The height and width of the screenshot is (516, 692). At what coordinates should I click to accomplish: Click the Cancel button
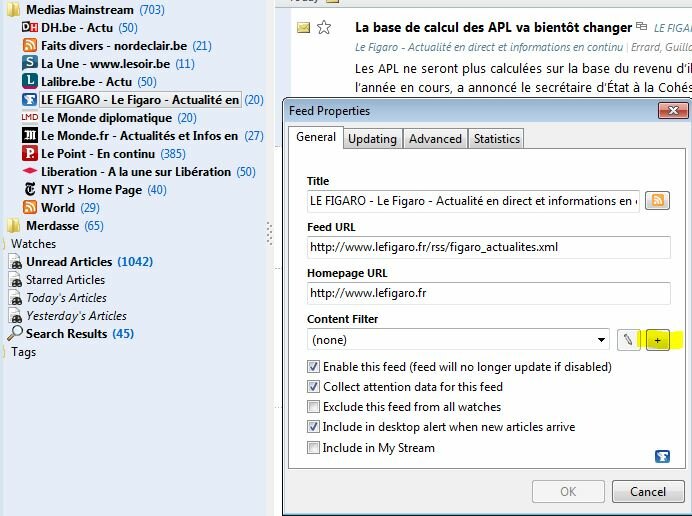click(x=648, y=491)
